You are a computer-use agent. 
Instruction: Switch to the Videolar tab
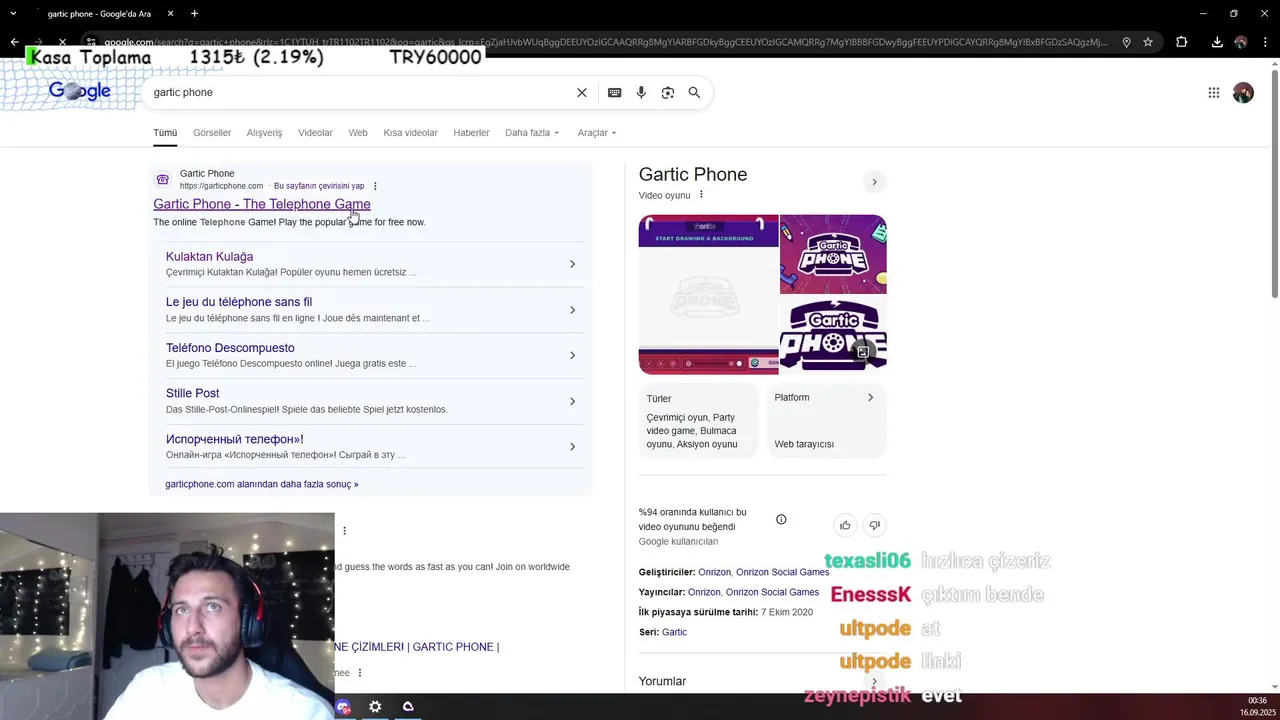tap(315, 133)
